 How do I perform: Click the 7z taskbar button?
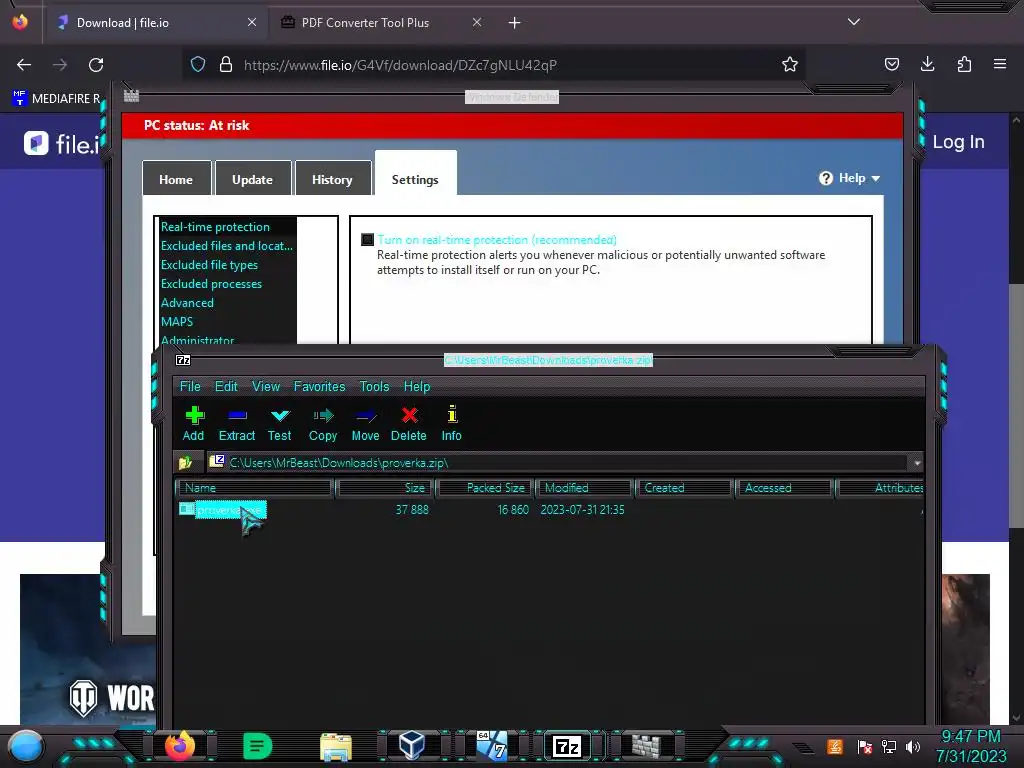pos(567,746)
